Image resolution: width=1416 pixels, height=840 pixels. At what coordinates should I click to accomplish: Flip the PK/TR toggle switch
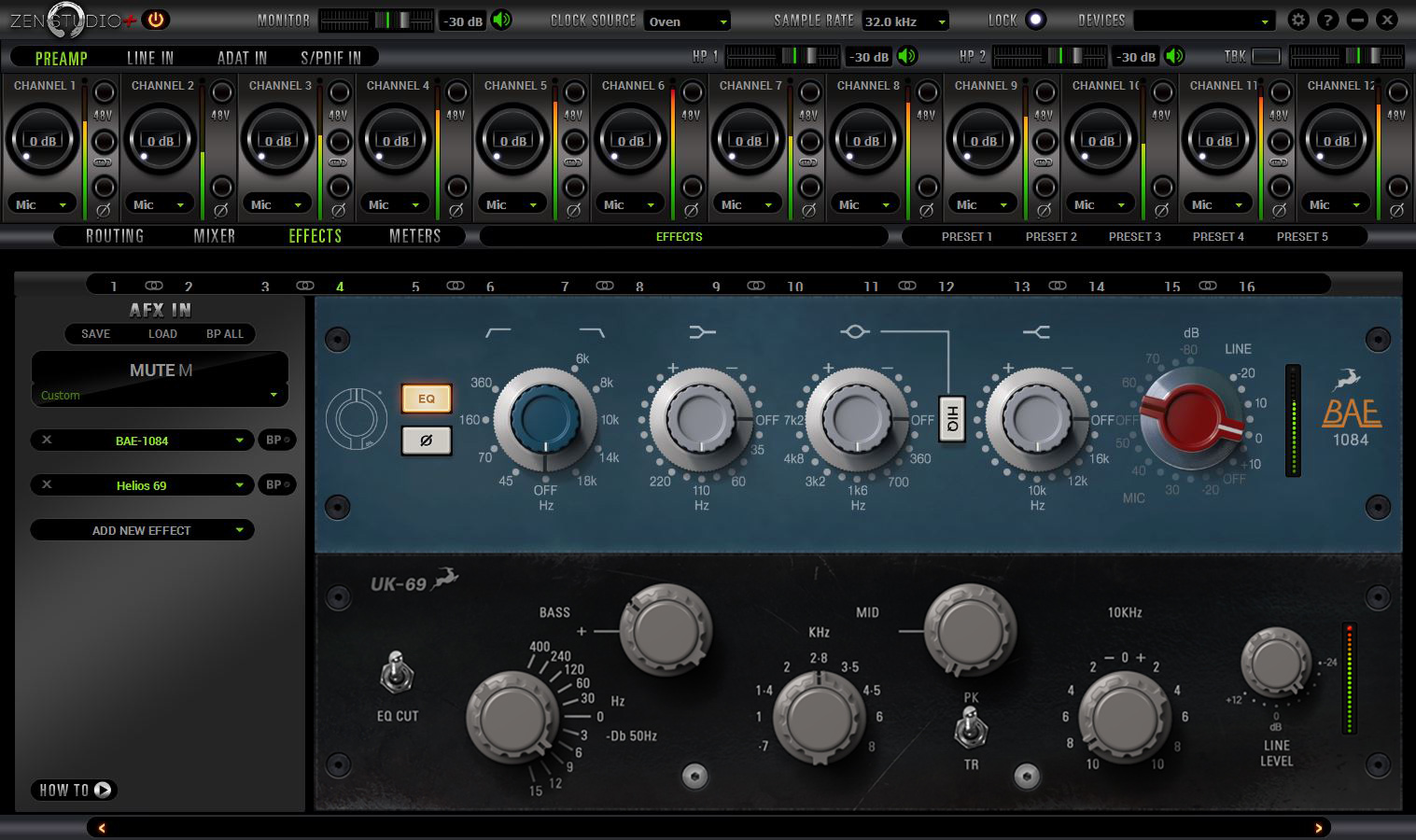point(971,729)
